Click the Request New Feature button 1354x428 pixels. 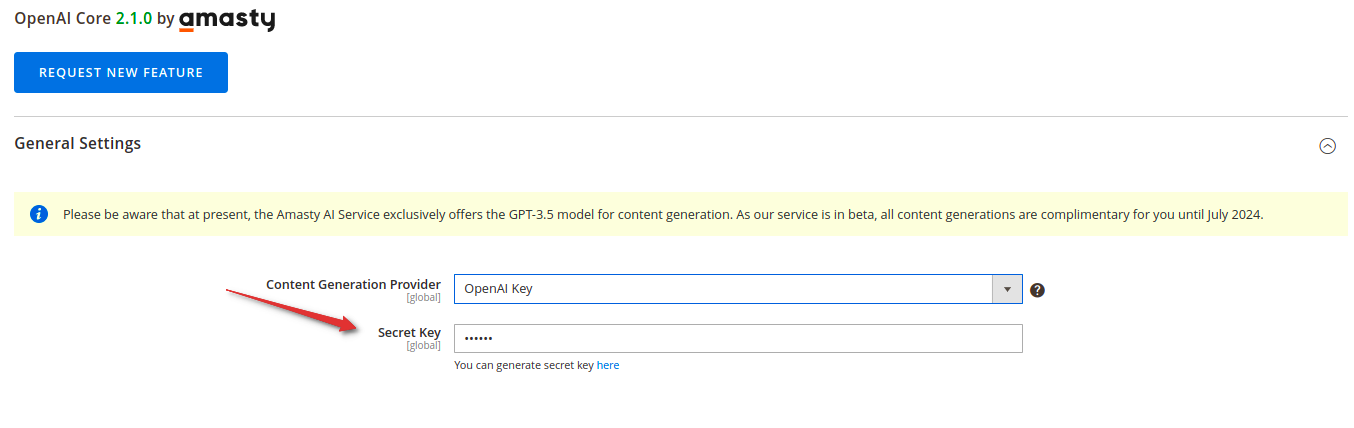tap(121, 72)
